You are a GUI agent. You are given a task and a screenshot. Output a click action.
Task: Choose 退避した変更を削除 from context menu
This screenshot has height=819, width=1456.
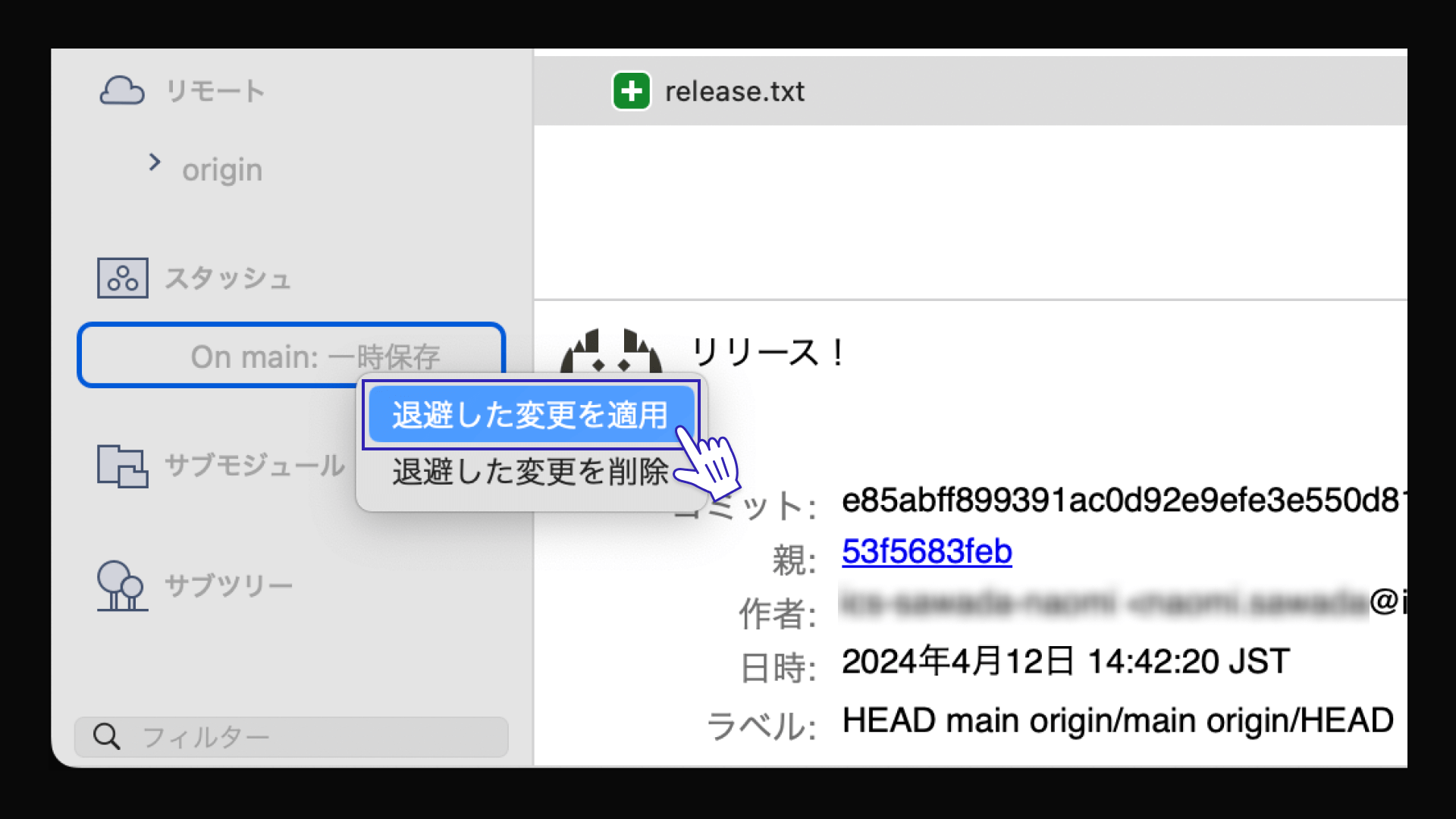pos(531,472)
